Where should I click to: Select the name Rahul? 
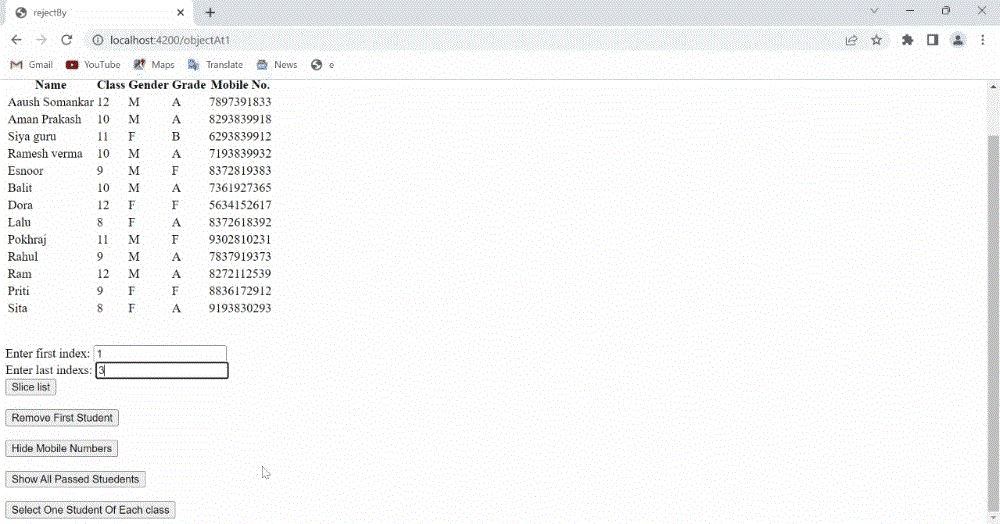pyautogui.click(x=22, y=257)
